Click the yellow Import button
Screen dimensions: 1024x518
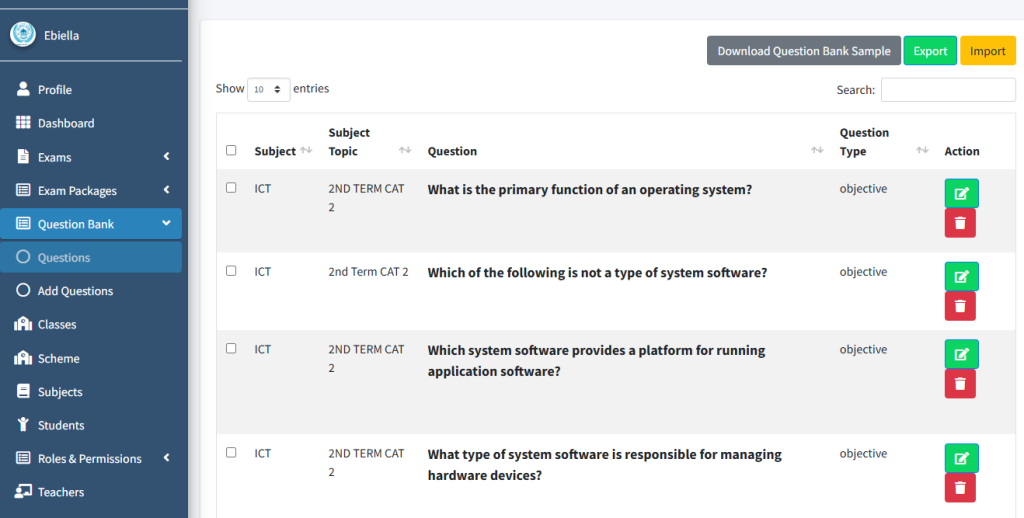987,51
